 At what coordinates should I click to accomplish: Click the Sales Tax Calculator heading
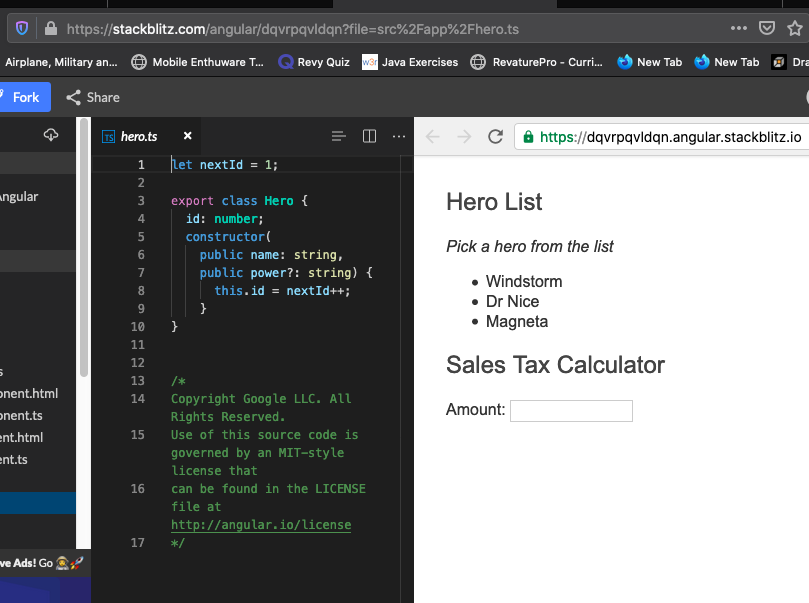click(x=555, y=365)
